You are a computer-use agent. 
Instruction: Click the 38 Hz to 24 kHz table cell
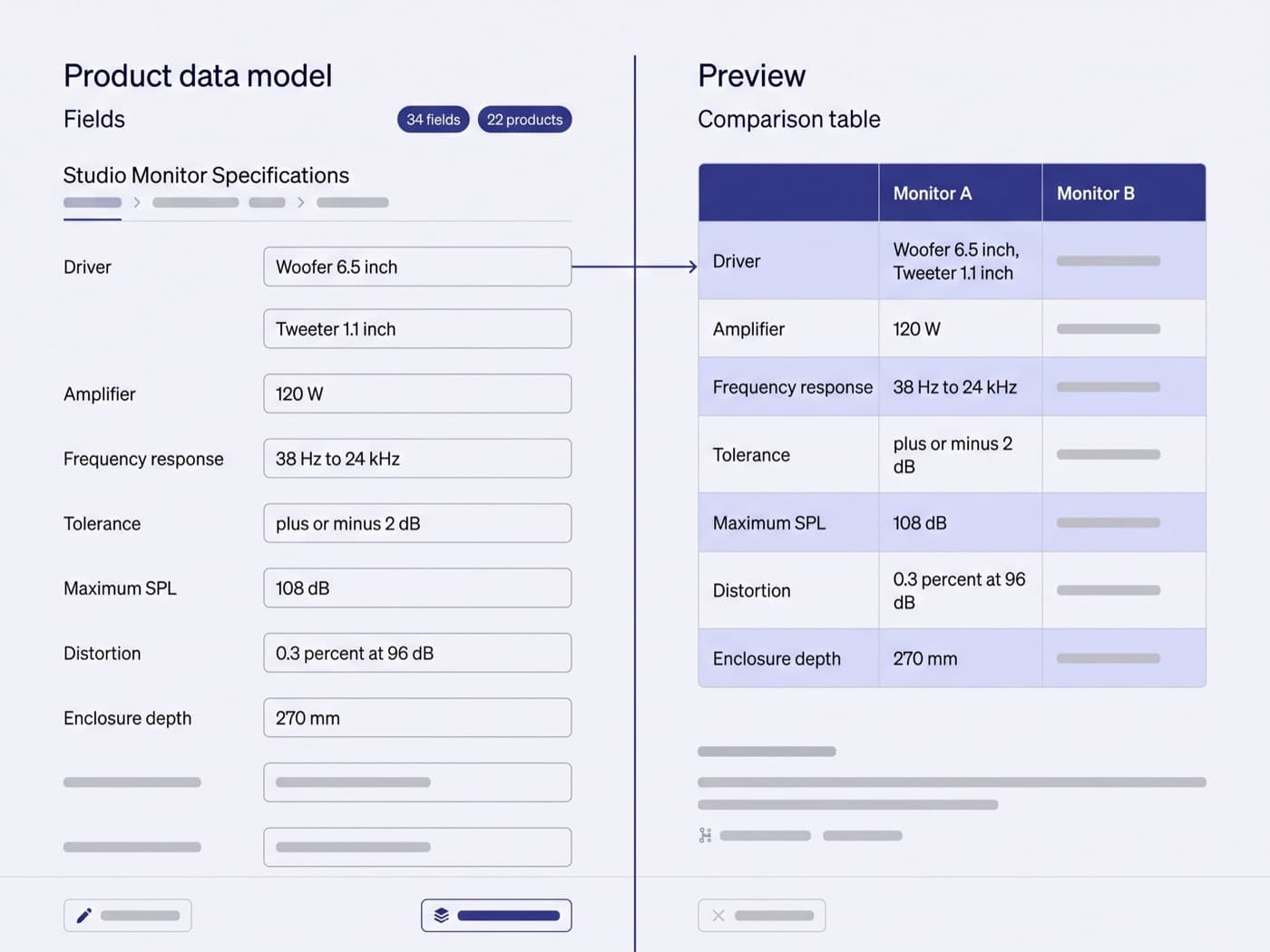click(x=961, y=387)
